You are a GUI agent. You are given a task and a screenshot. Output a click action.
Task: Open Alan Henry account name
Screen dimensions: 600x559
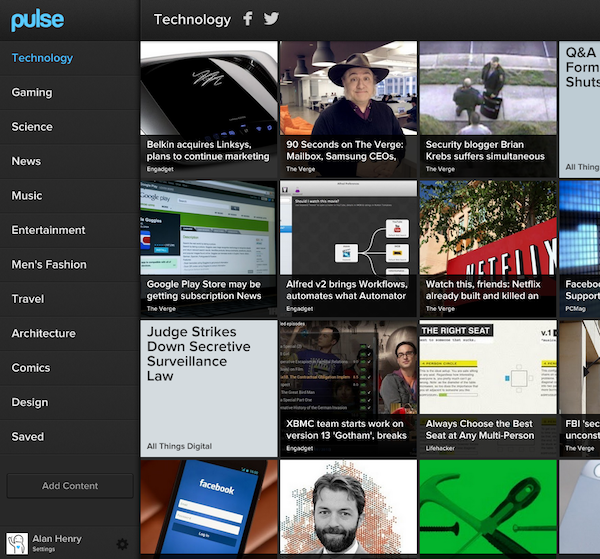click(x=57, y=539)
